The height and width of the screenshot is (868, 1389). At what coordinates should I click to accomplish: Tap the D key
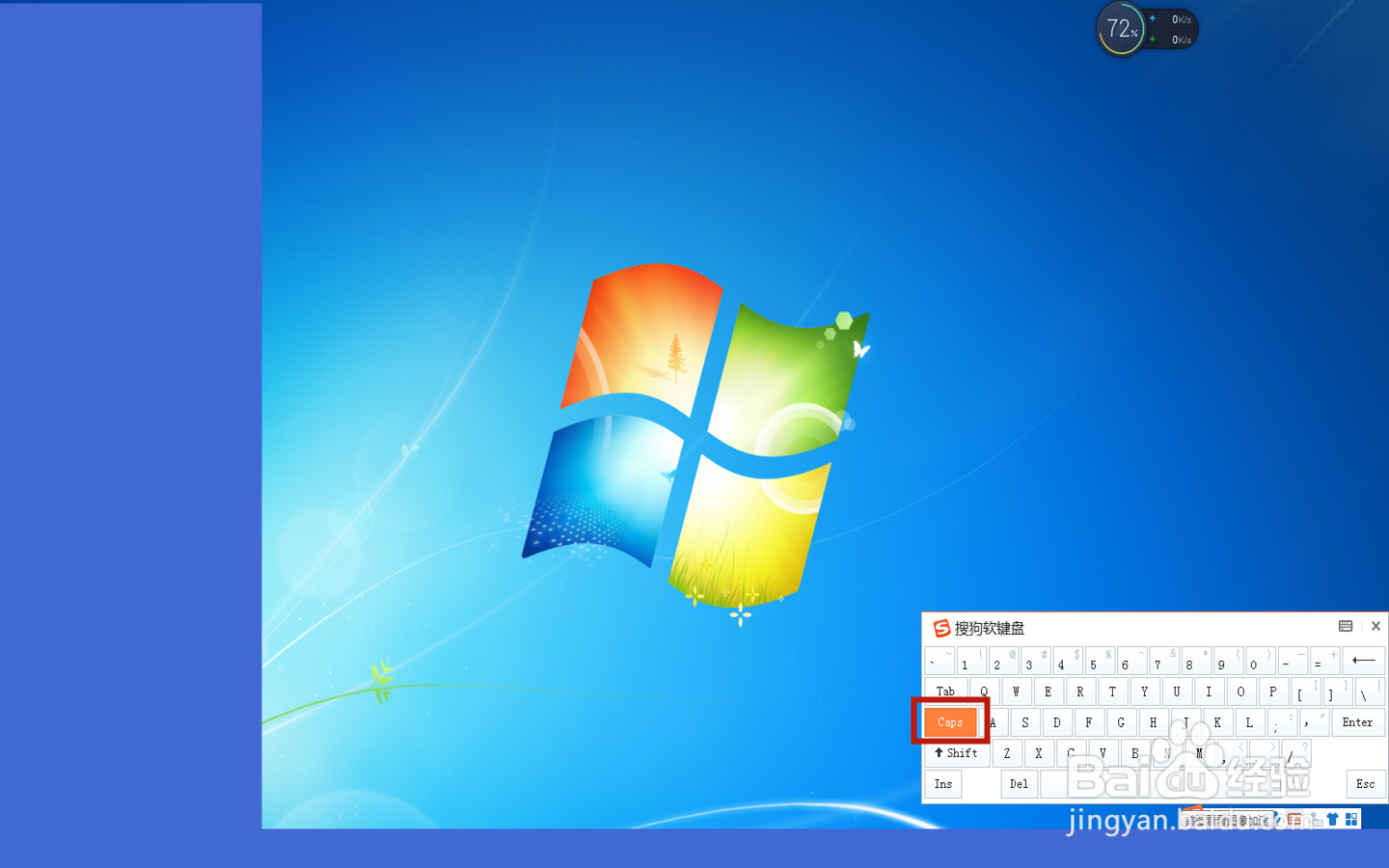(1057, 722)
